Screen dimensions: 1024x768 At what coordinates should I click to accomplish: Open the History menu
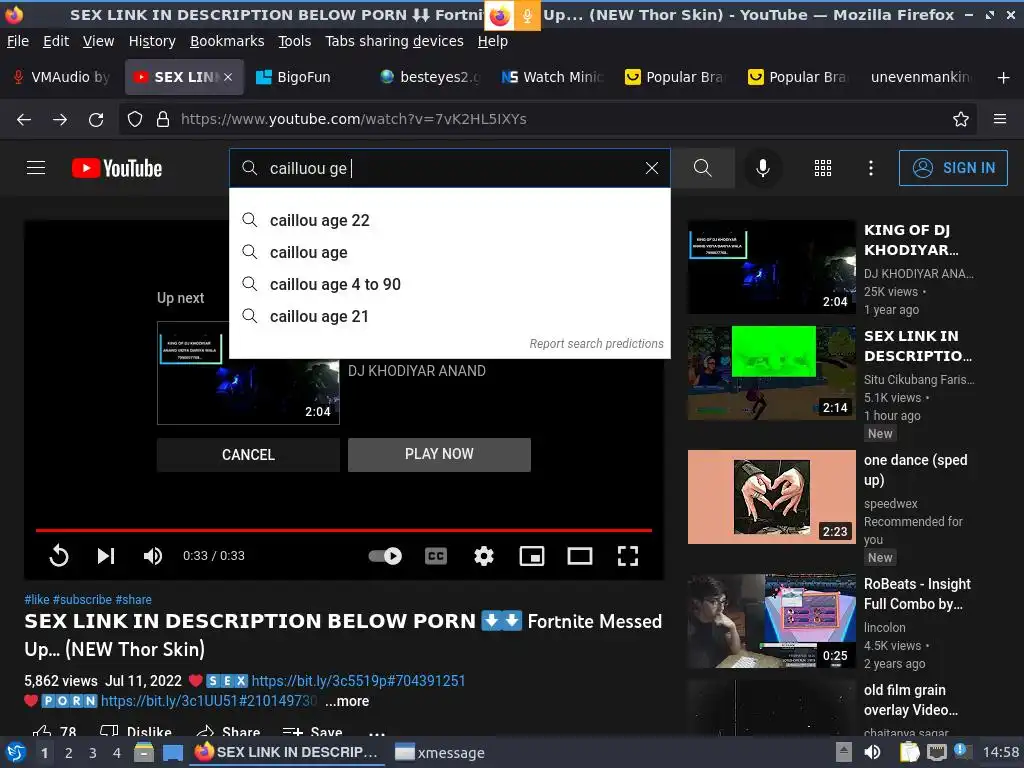pos(152,41)
